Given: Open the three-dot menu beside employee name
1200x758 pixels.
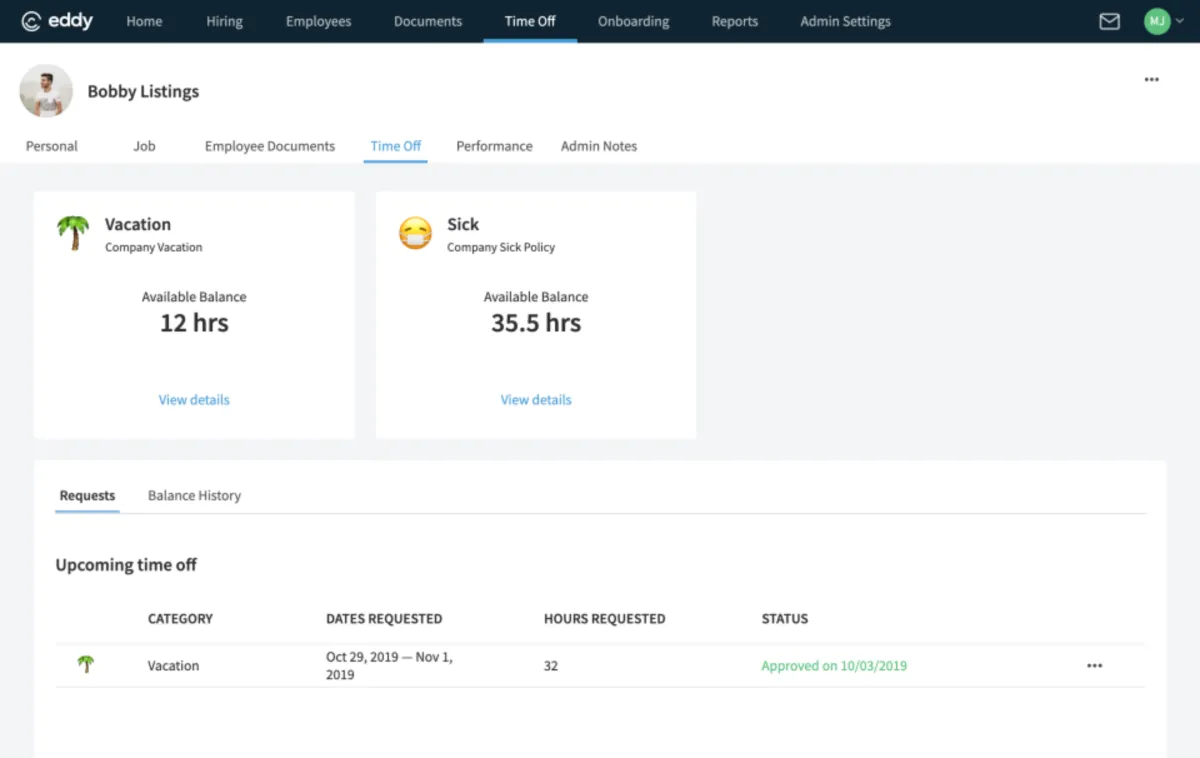Looking at the screenshot, I should pyautogui.click(x=1152, y=80).
